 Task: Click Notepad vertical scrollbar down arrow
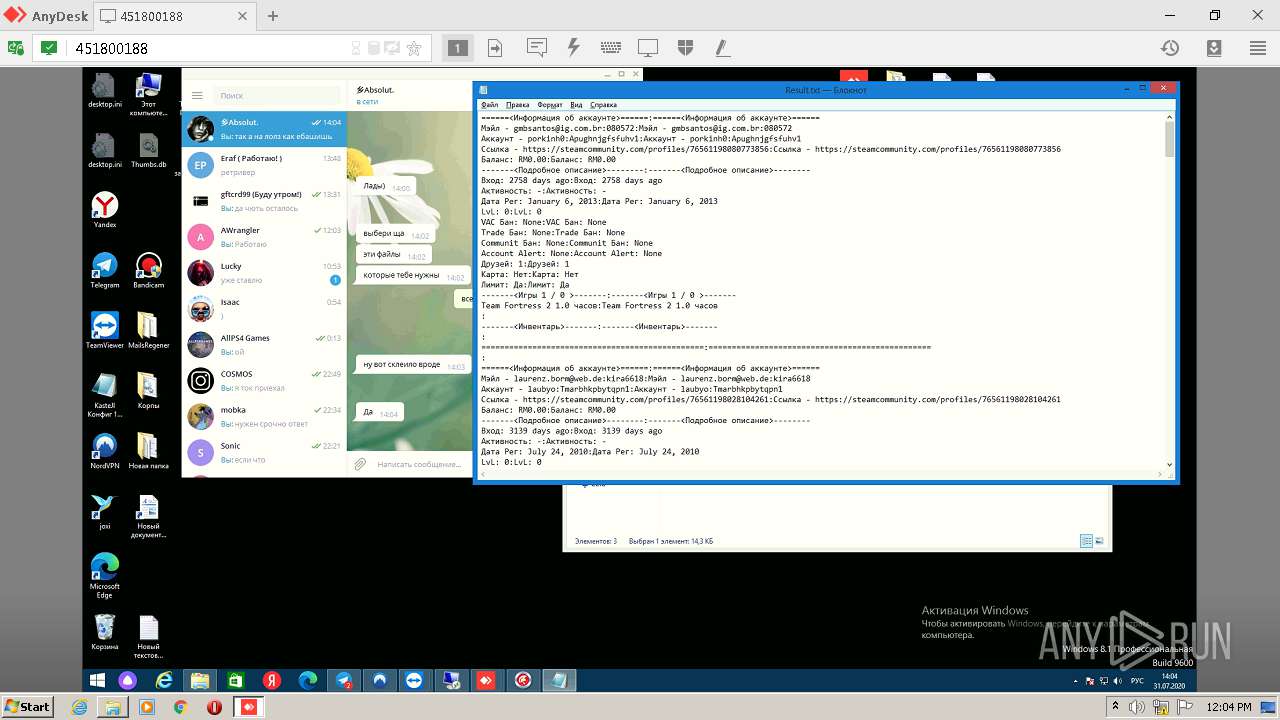click(x=1170, y=463)
